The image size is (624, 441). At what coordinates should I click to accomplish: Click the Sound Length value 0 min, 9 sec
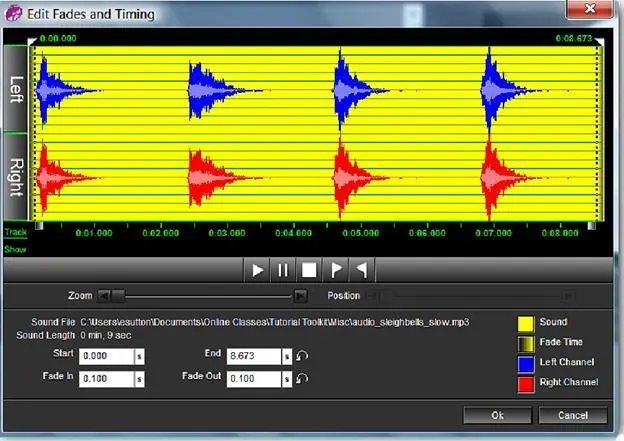pyautogui.click(x=106, y=335)
